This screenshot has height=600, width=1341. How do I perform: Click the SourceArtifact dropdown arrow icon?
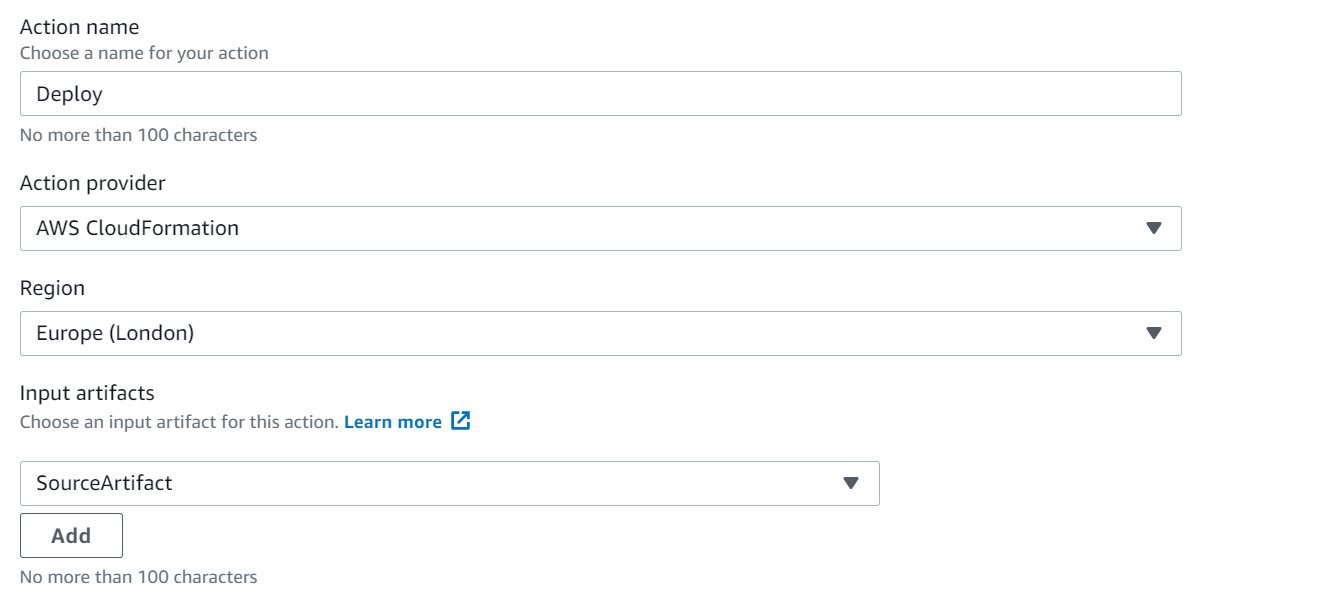tap(851, 483)
